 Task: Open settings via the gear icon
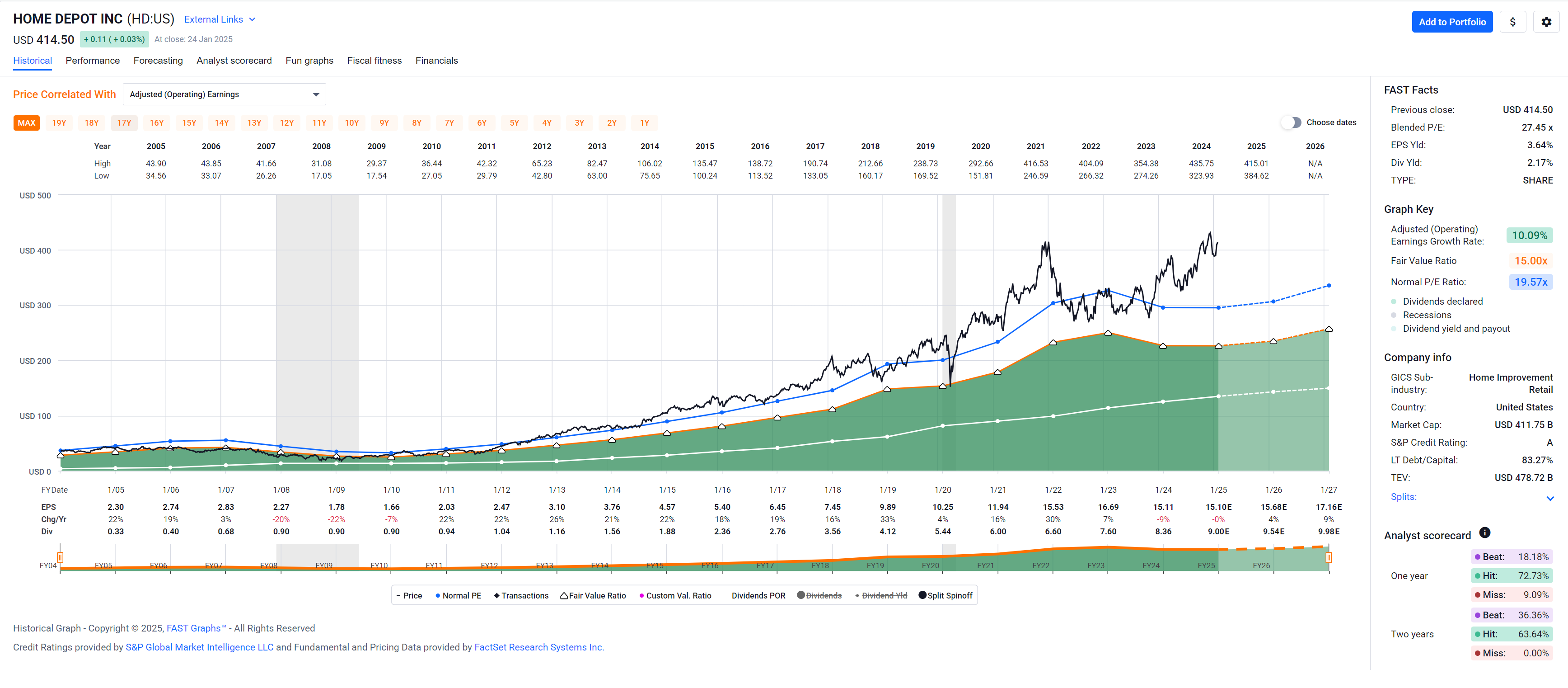click(x=1546, y=22)
